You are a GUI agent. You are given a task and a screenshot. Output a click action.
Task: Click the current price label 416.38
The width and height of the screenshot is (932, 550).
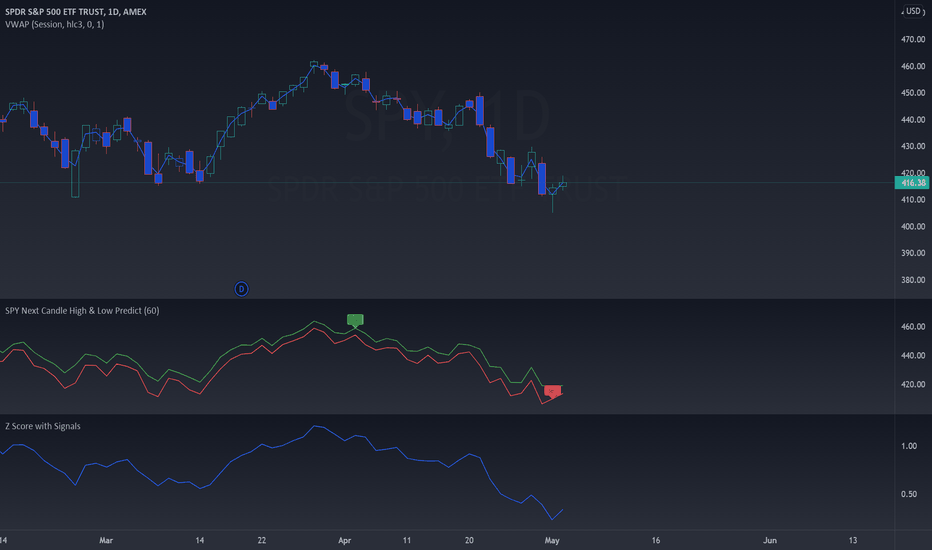912,183
